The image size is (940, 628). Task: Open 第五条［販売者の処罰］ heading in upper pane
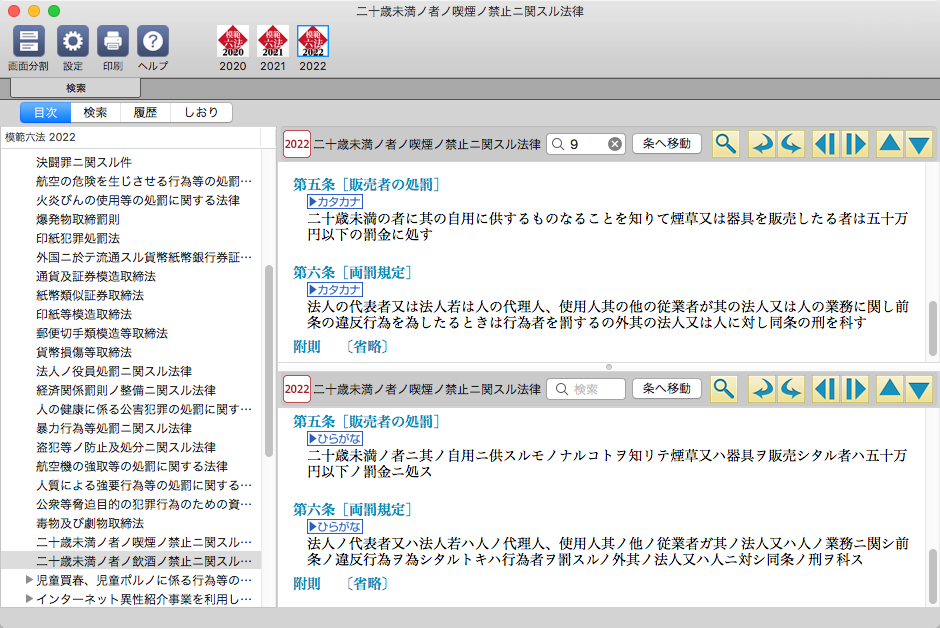coord(367,185)
